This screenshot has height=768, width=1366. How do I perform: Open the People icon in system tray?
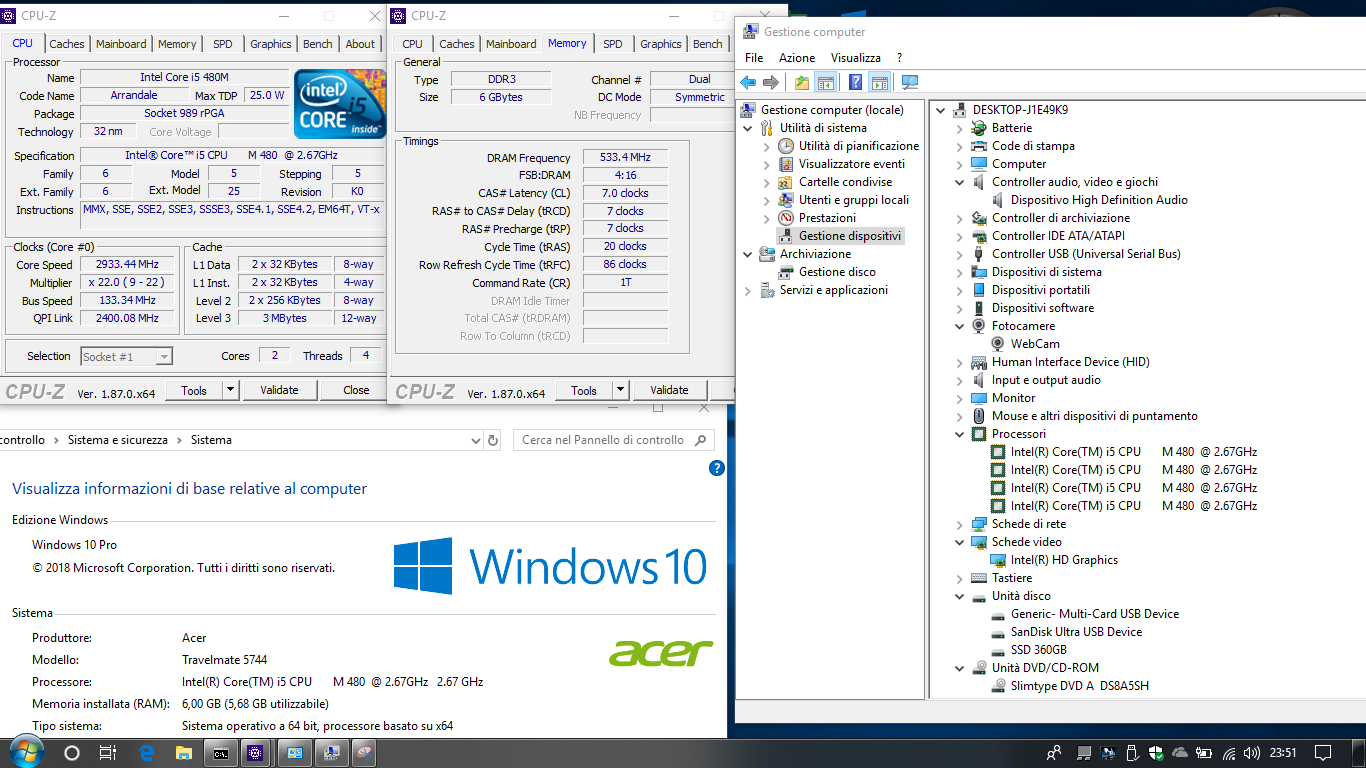tap(1054, 753)
